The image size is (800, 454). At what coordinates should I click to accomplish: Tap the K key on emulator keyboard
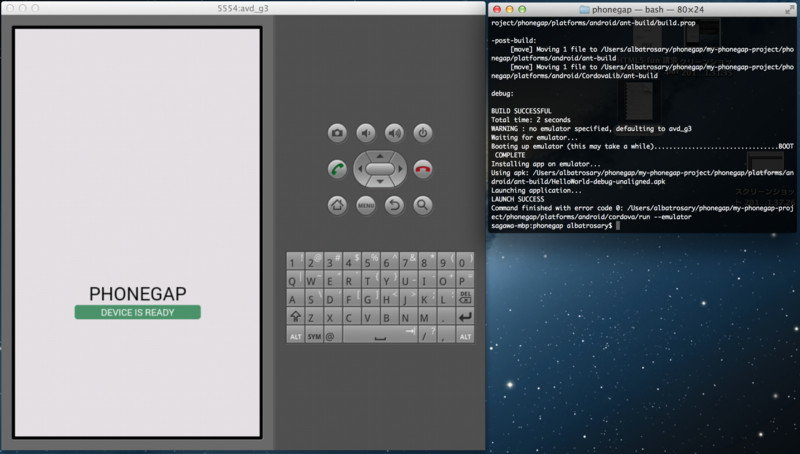428,298
